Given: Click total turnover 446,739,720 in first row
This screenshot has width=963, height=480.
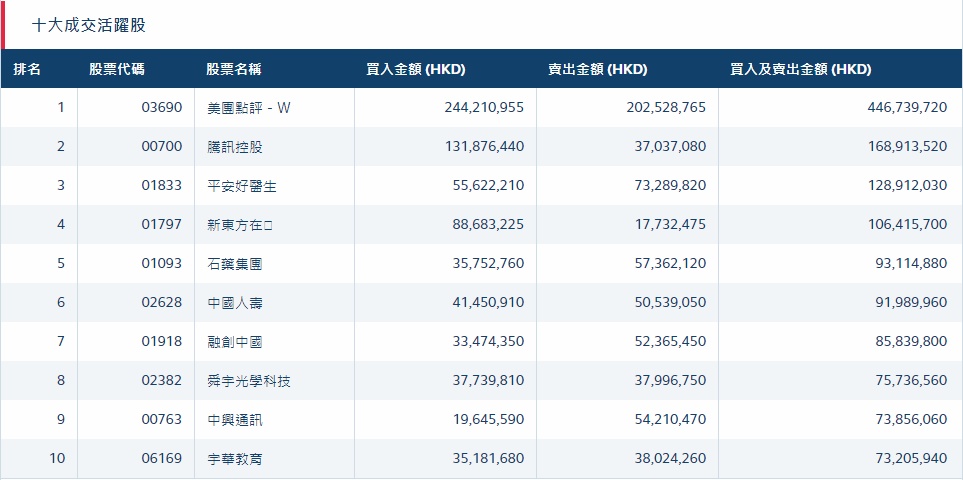Looking at the screenshot, I should 908,108.
